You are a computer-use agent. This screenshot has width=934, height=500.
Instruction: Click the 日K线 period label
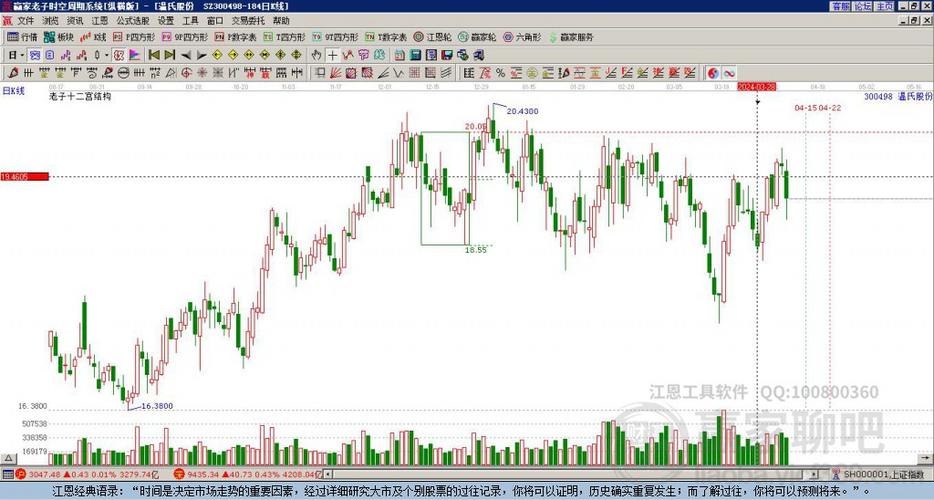tap(13, 91)
